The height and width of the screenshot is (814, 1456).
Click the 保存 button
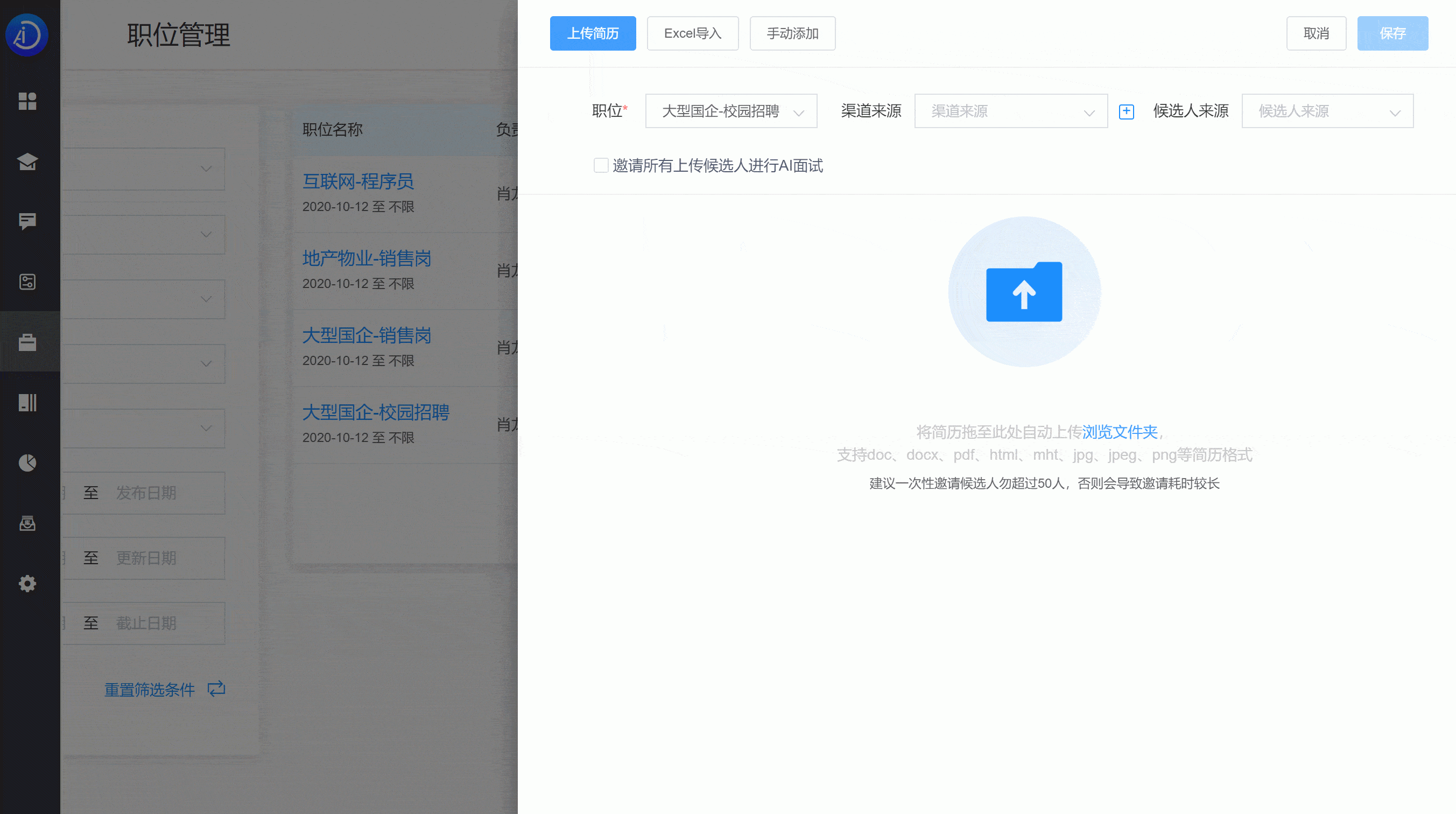coord(1392,33)
